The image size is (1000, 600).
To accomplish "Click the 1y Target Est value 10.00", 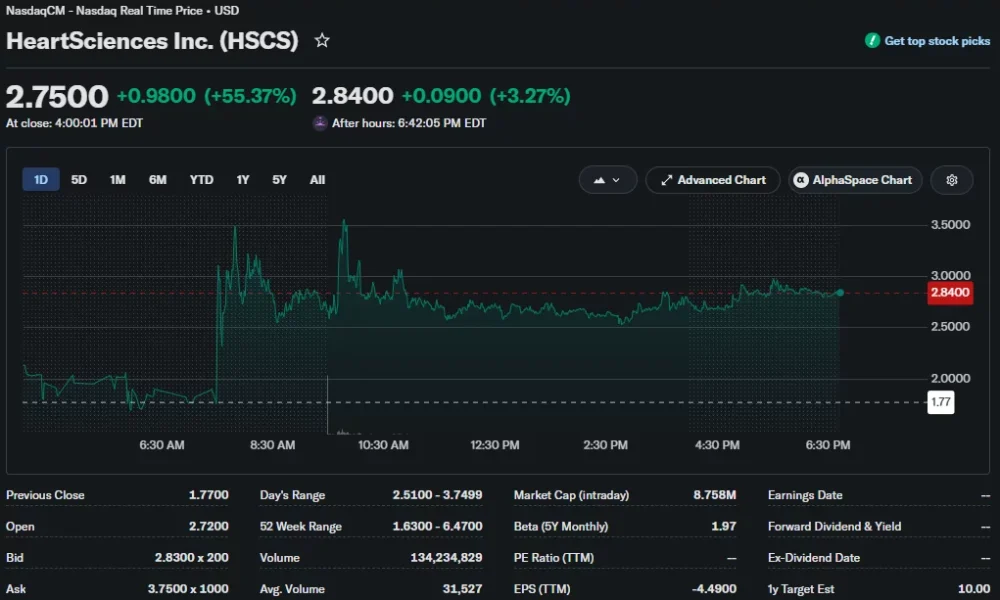I will [974, 589].
